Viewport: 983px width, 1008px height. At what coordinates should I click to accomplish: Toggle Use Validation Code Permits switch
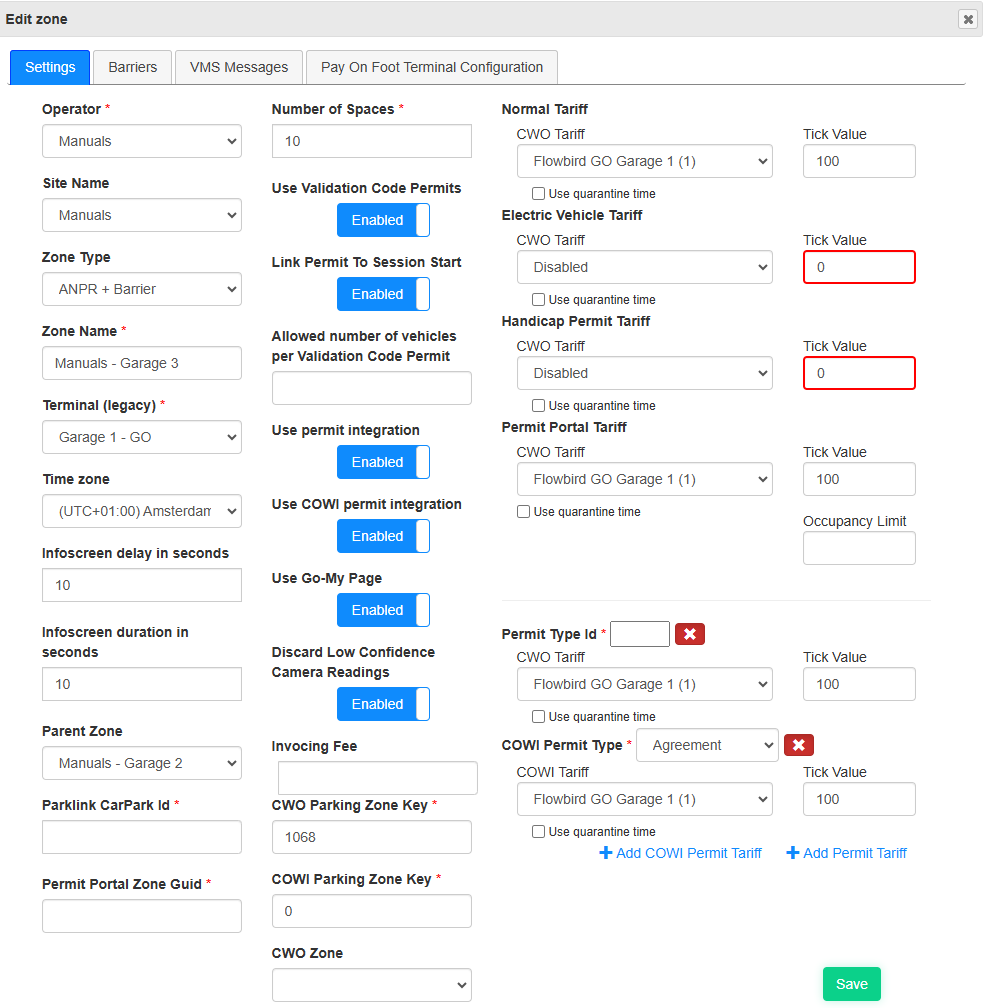pyautogui.click(x=383, y=220)
